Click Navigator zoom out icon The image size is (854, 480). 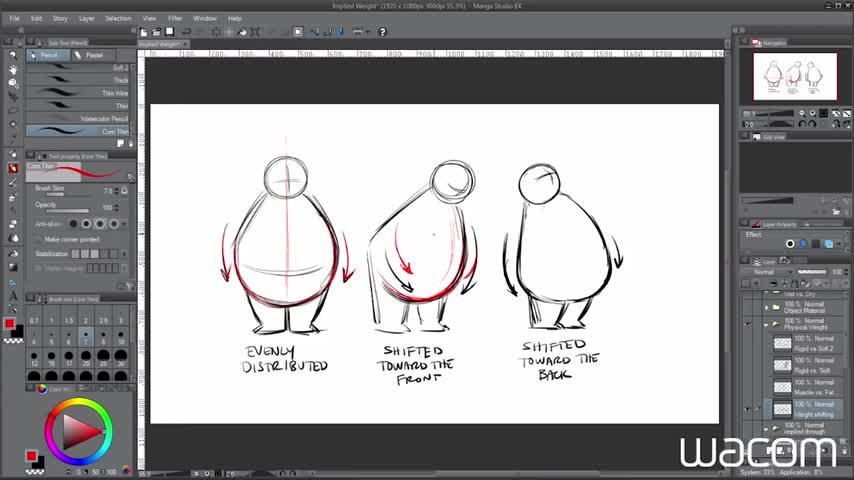point(802,113)
